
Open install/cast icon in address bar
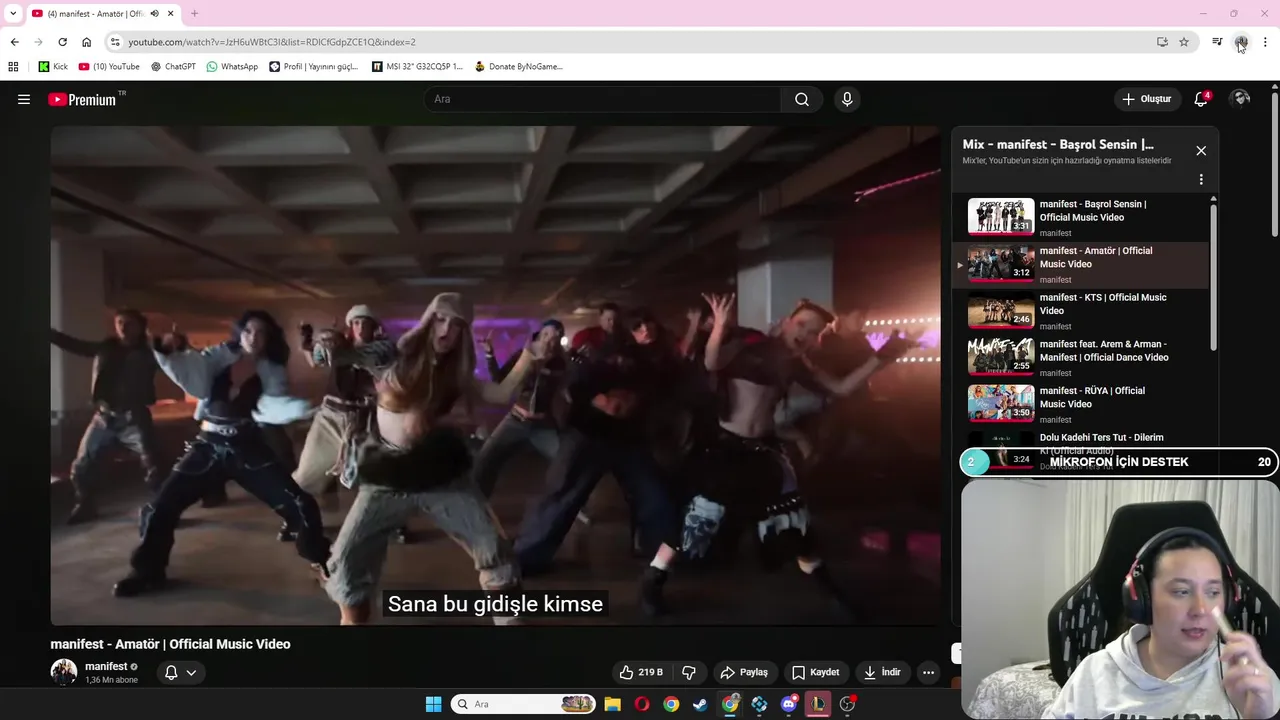1162,42
